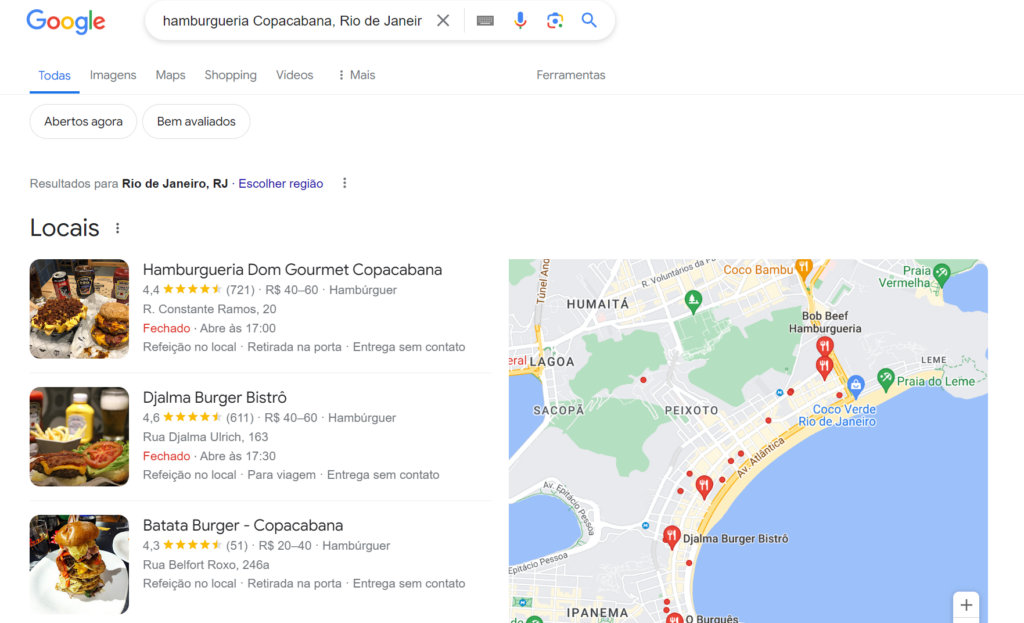Viewport: 1024px width, 623px height.
Task: Click the address Rua Djalma Ulrich, 163
Action: 206,437
